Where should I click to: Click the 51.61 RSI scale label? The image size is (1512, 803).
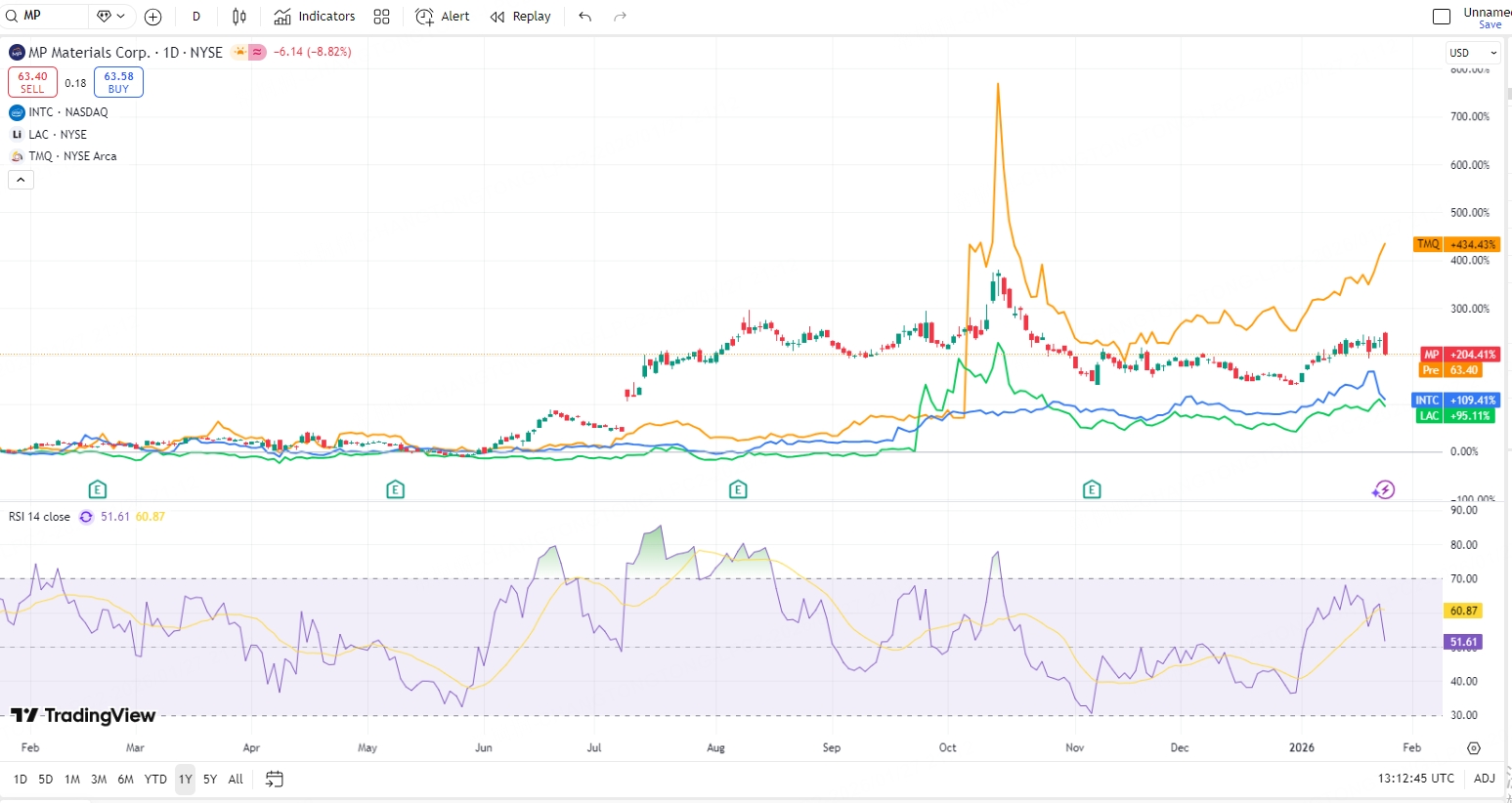[x=1463, y=643]
